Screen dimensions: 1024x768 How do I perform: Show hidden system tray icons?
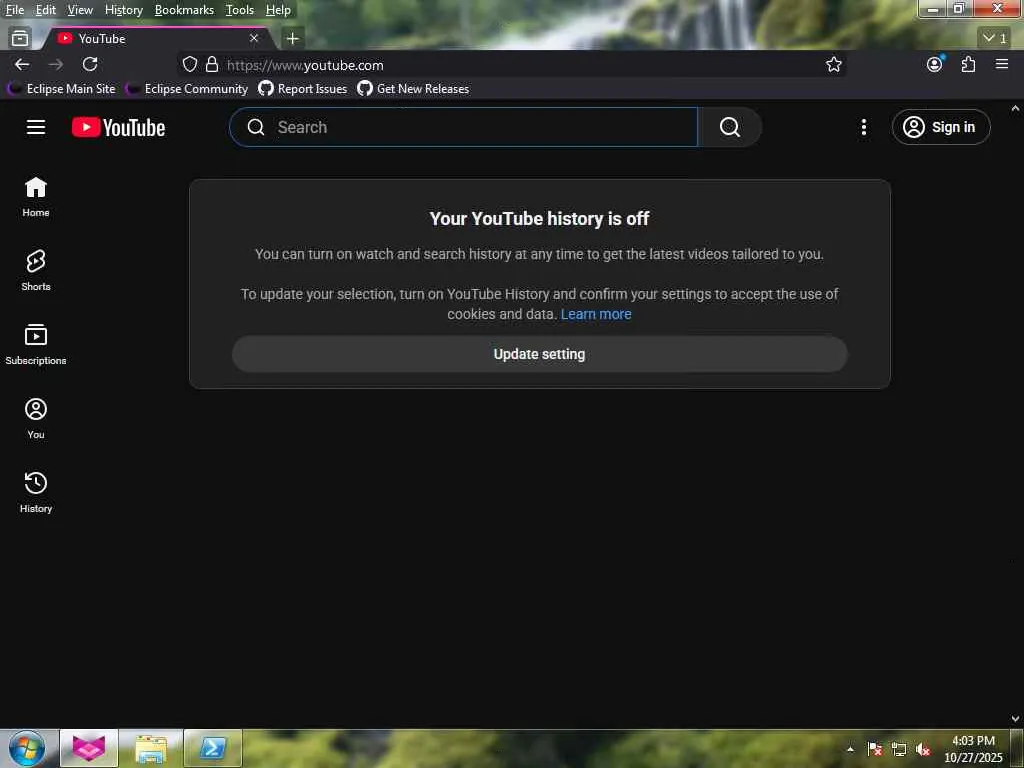[x=850, y=749]
